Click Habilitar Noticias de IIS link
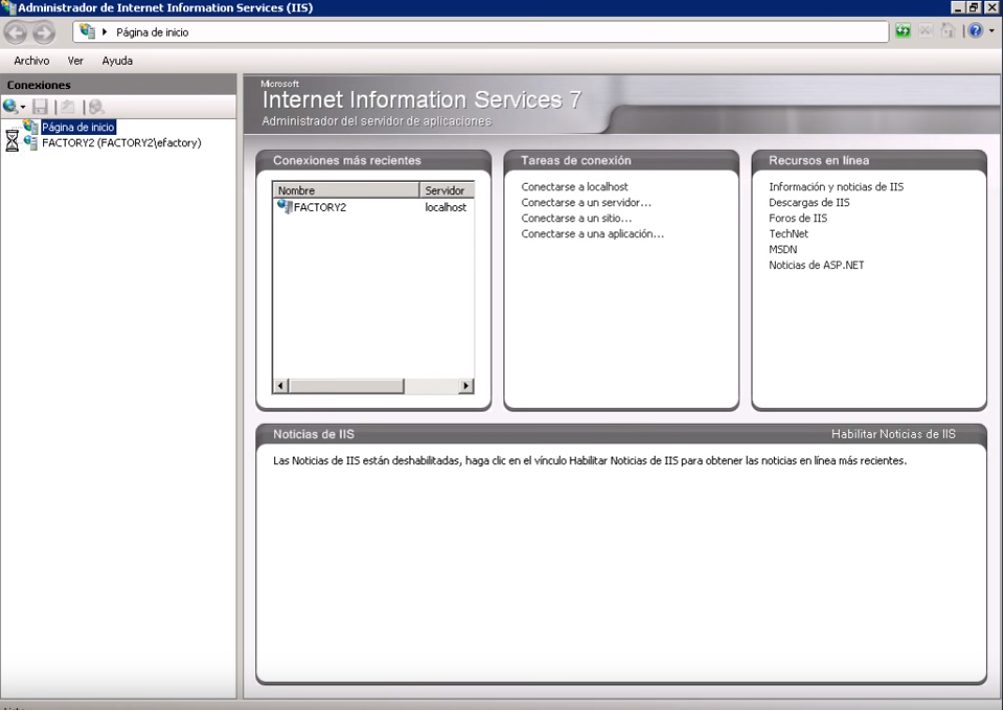This screenshot has height=710, width=1003. 893,434
